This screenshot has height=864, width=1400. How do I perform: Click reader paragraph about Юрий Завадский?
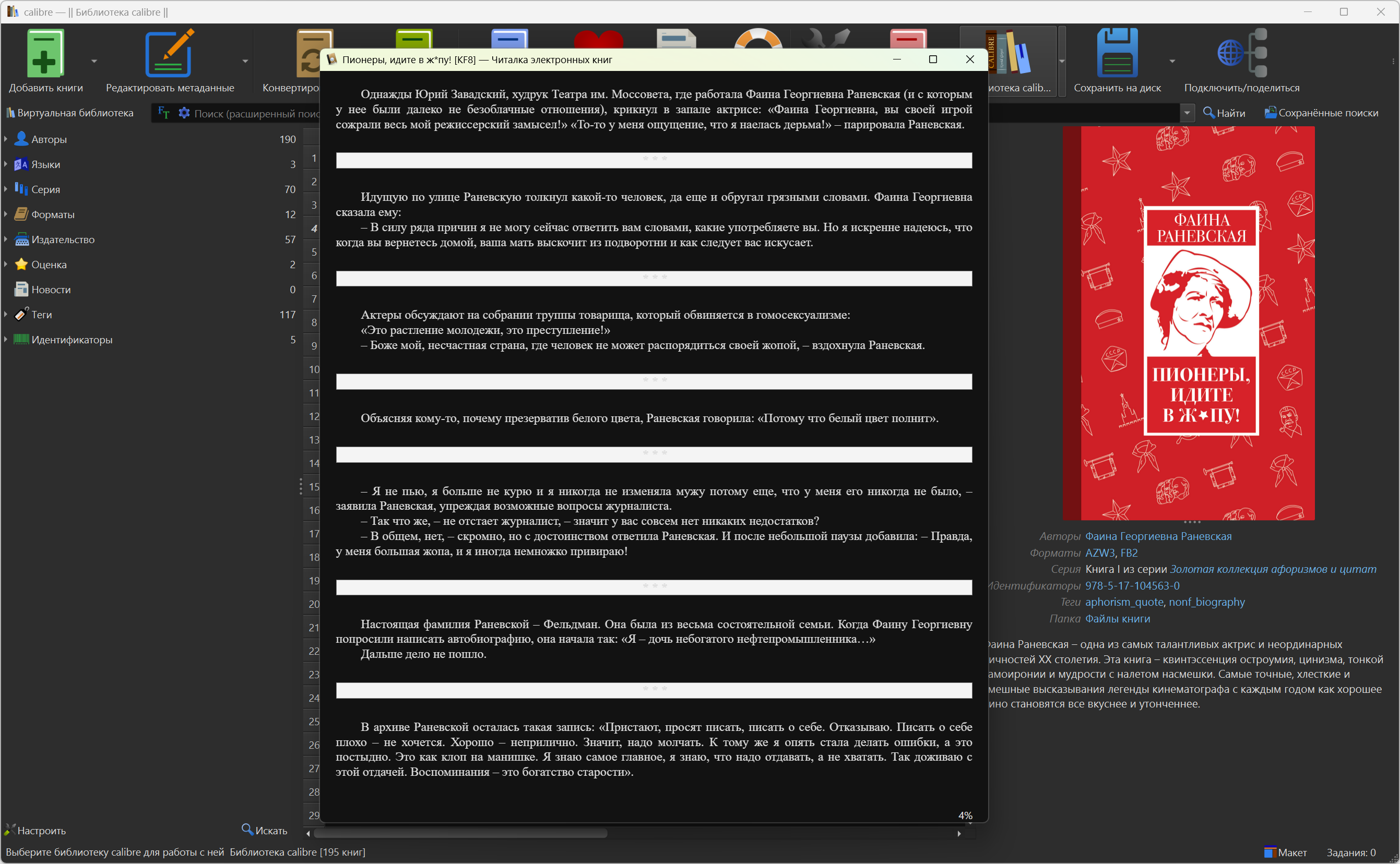point(654,109)
